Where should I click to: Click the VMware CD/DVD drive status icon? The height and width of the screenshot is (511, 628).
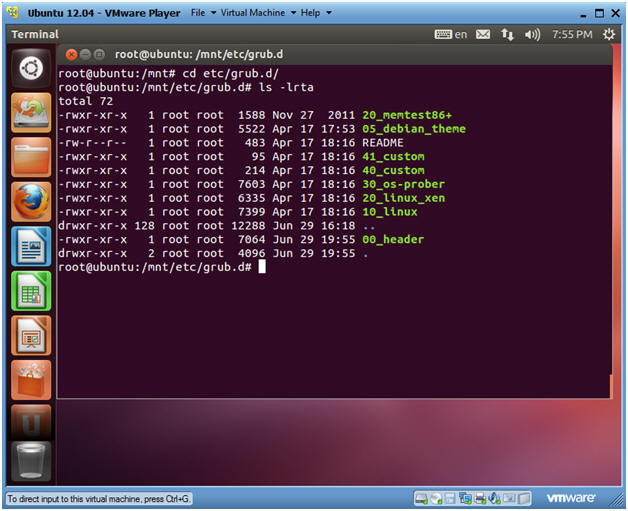pyautogui.click(x=436, y=499)
